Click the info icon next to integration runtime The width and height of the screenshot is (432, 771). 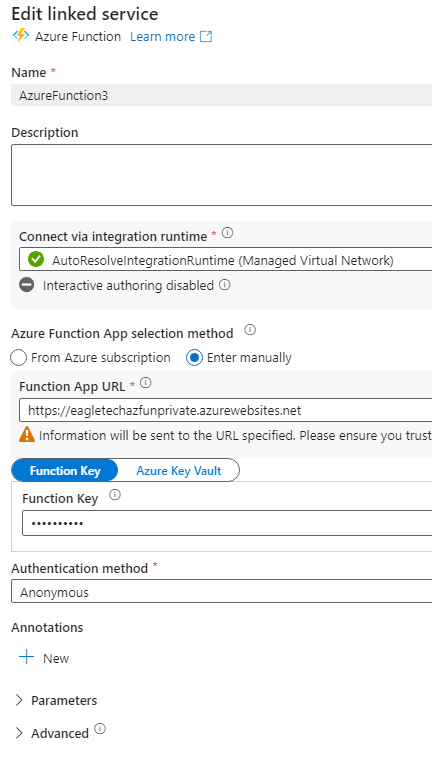pyautogui.click(x=227, y=233)
